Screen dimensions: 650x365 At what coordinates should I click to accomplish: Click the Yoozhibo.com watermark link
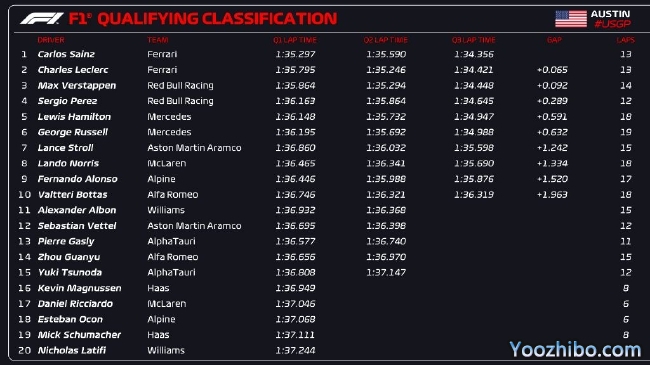[x=575, y=349]
